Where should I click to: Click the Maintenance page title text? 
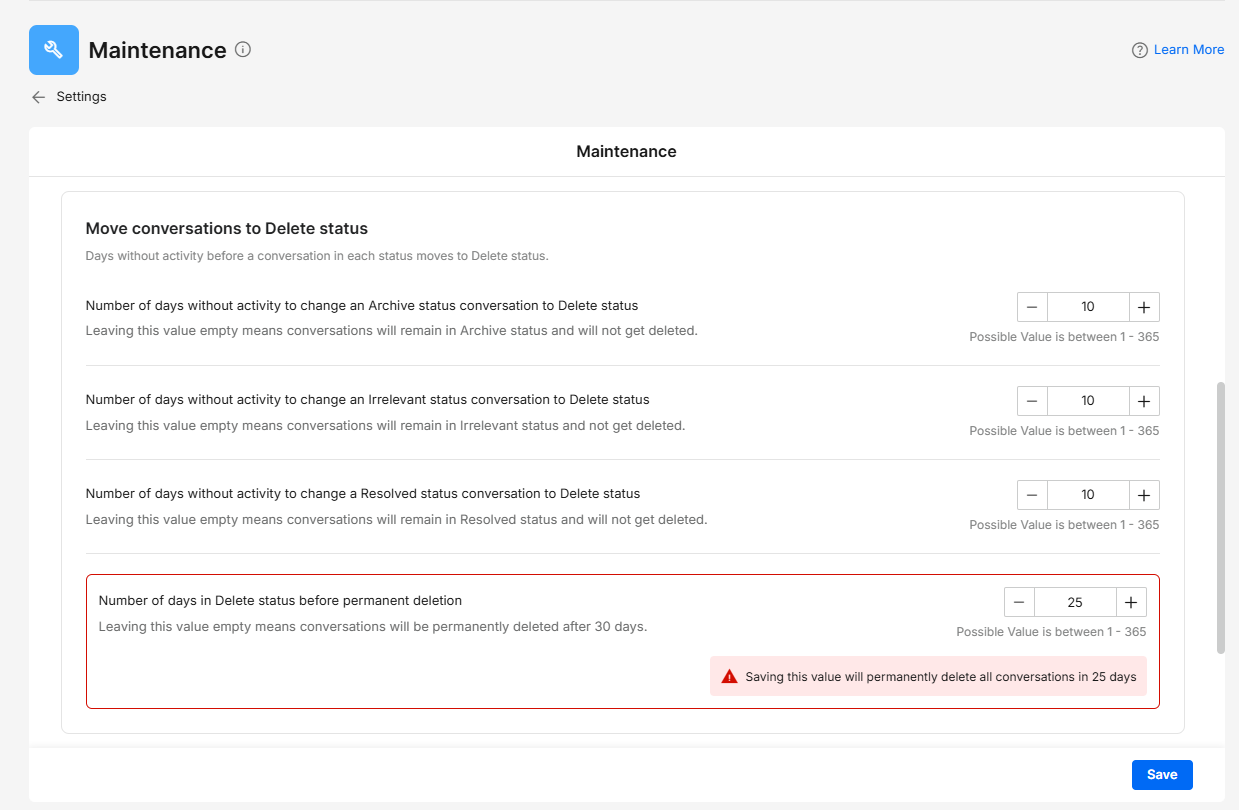coord(157,50)
